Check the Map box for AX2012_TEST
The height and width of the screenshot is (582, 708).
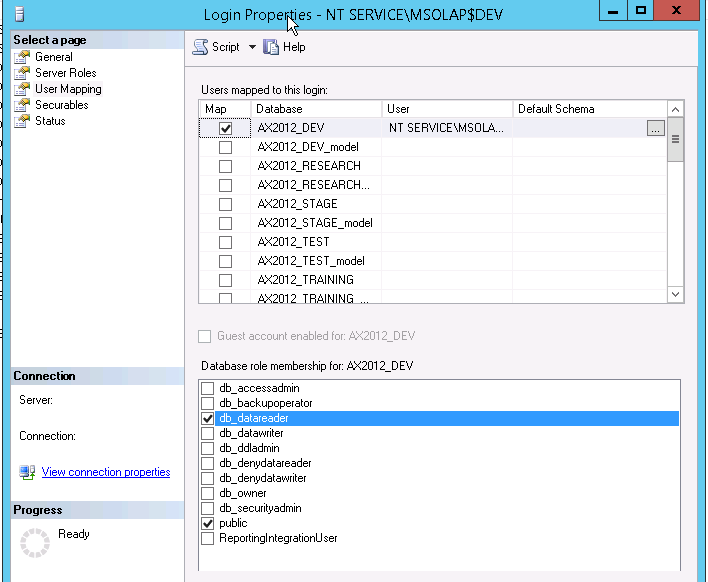click(x=225, y=242)
